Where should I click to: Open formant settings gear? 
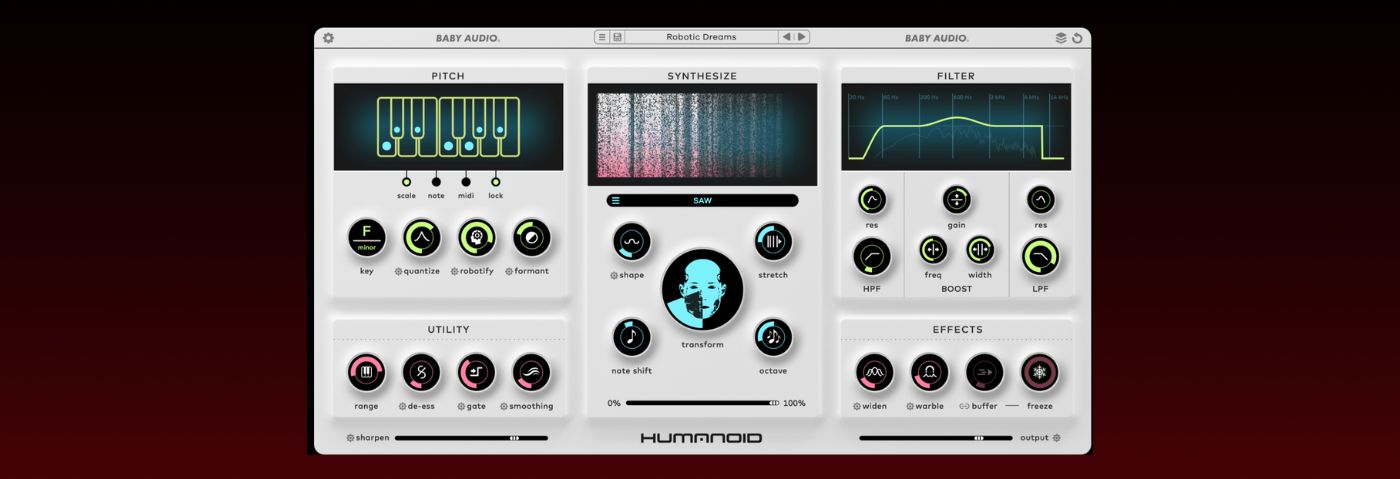(509, 271)
